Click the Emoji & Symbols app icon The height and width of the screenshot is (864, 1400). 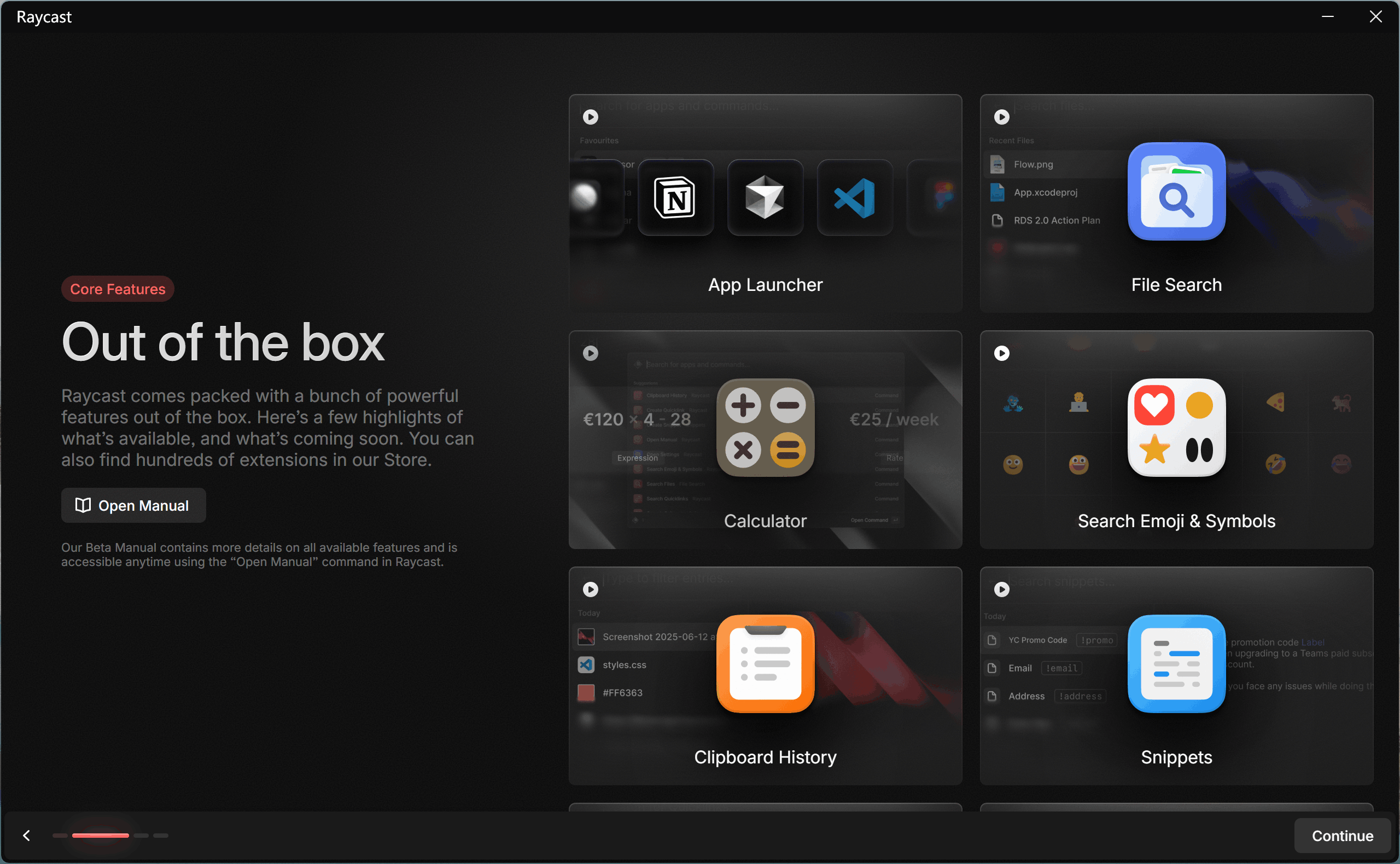[1176, 428]
